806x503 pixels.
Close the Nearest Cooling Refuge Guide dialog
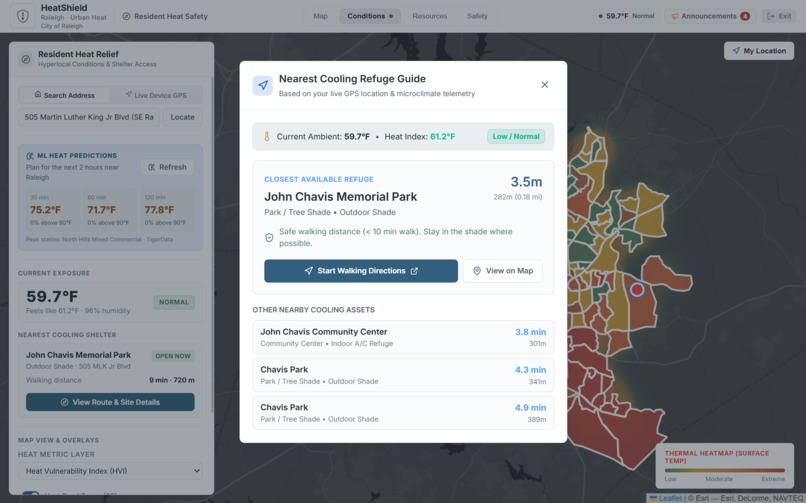pos(545,85)
